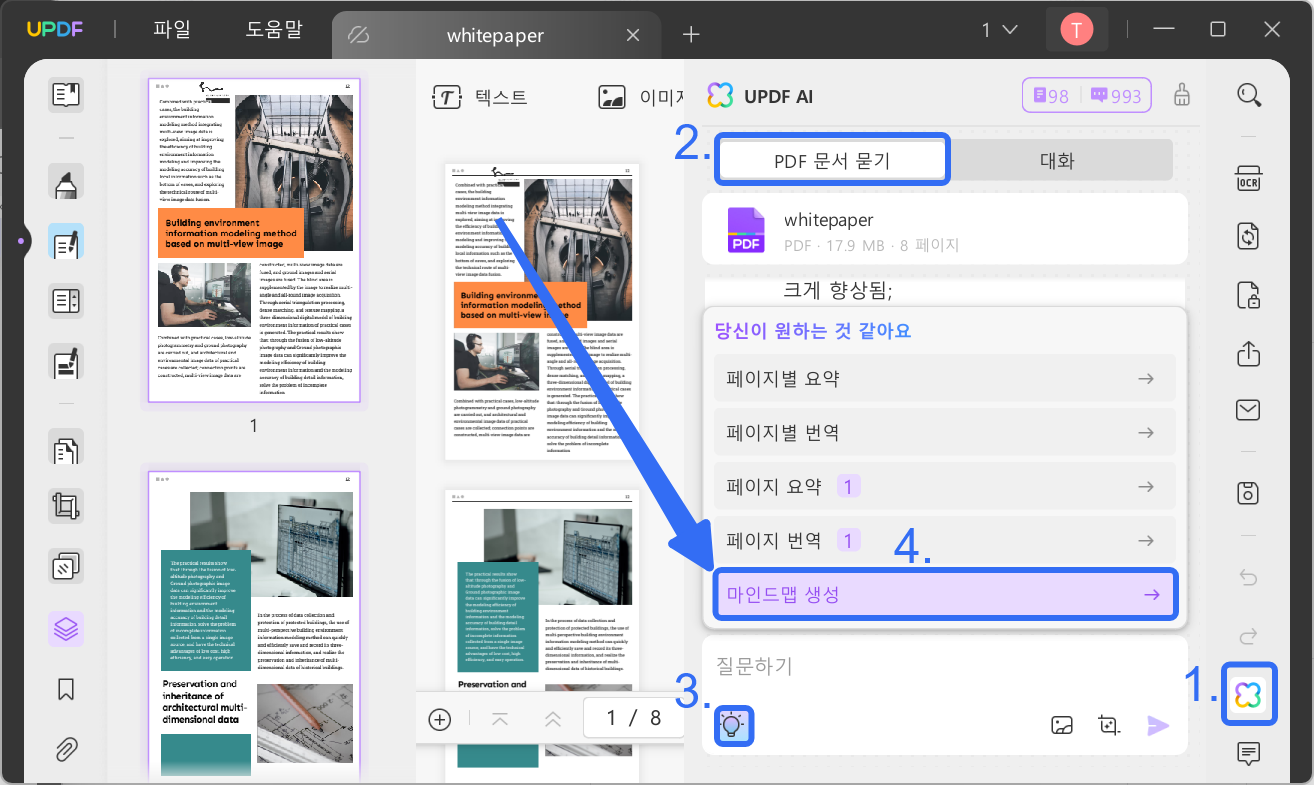Add a new tab with plus button

691,35
